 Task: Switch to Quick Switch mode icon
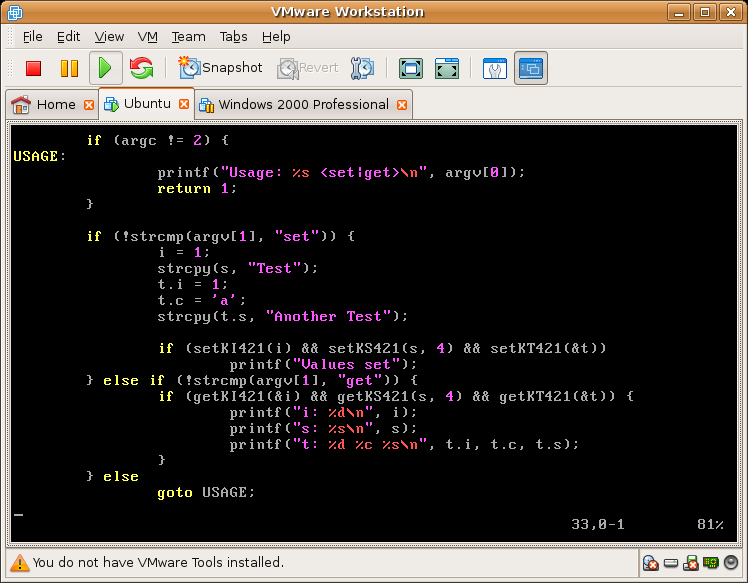click(446, 68)
